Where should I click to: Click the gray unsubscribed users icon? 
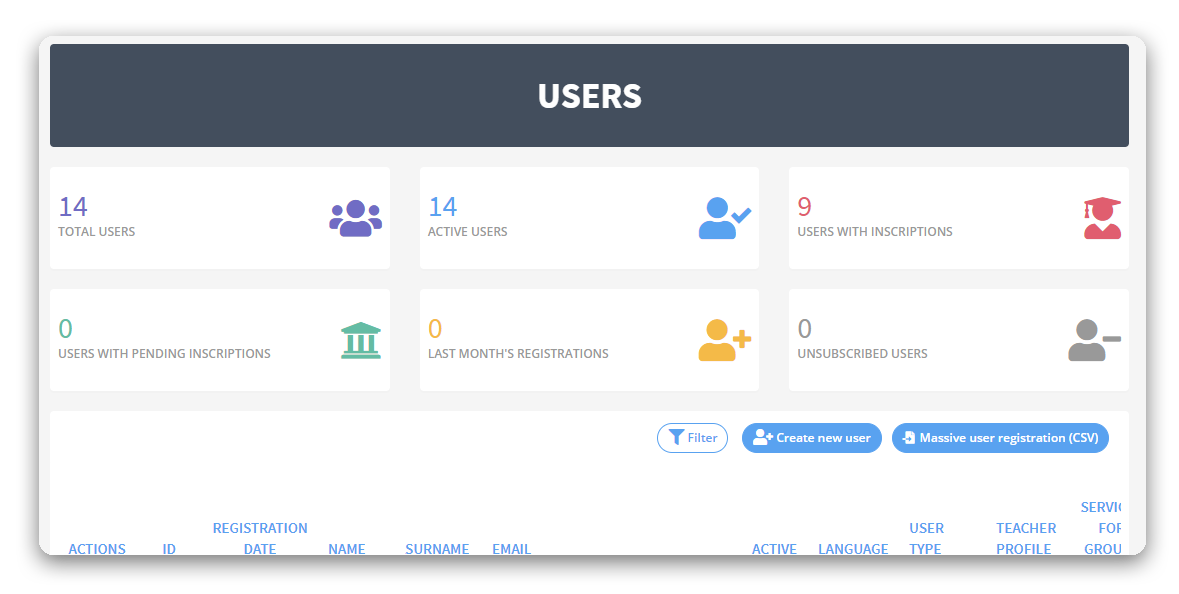(x=1093, y=341)
